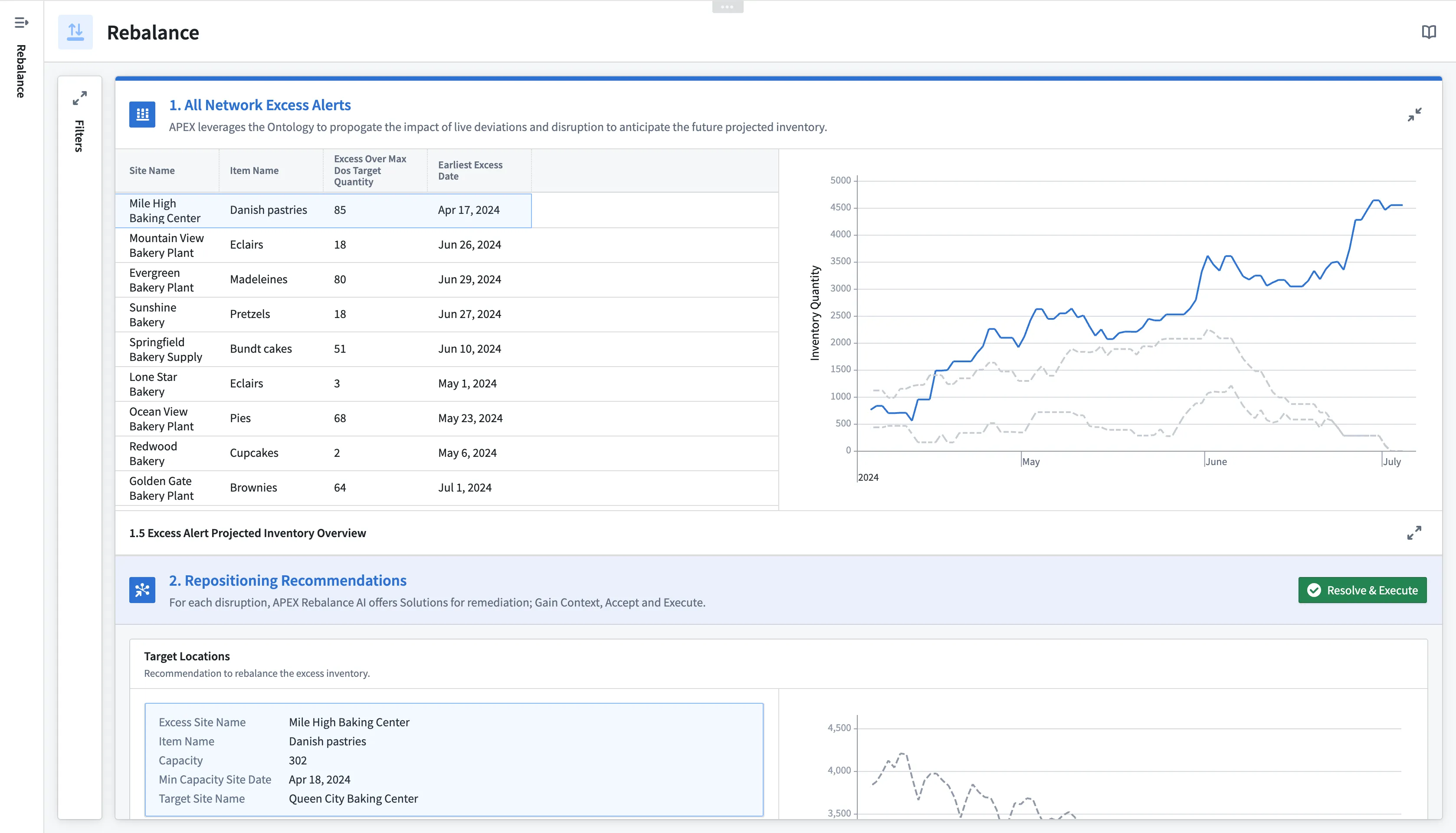Click the top drag handle with three dots
The width and height of the screenshot is (1456, 833).
[727, 7]
